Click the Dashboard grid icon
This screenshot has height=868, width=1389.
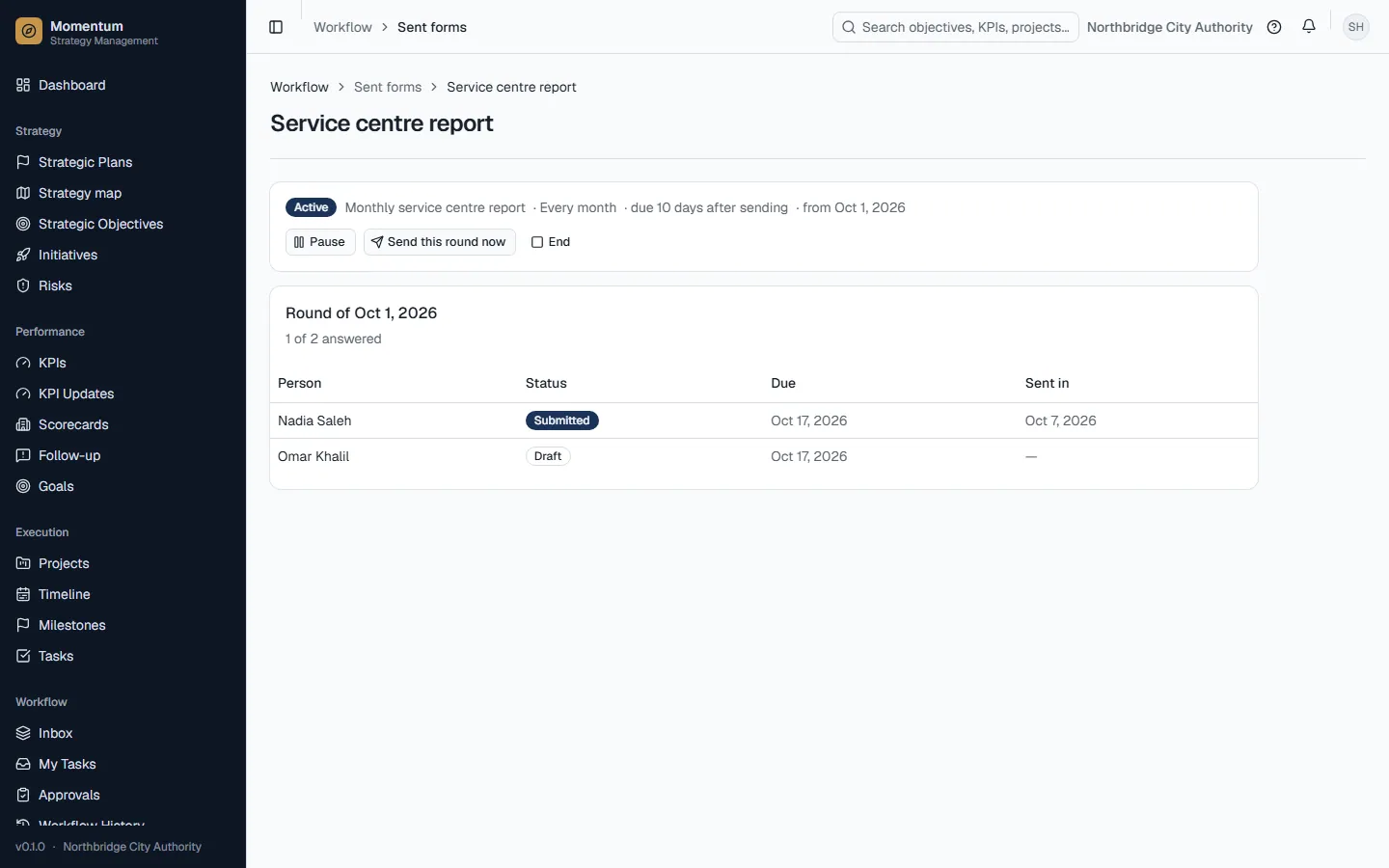point(23,85)
